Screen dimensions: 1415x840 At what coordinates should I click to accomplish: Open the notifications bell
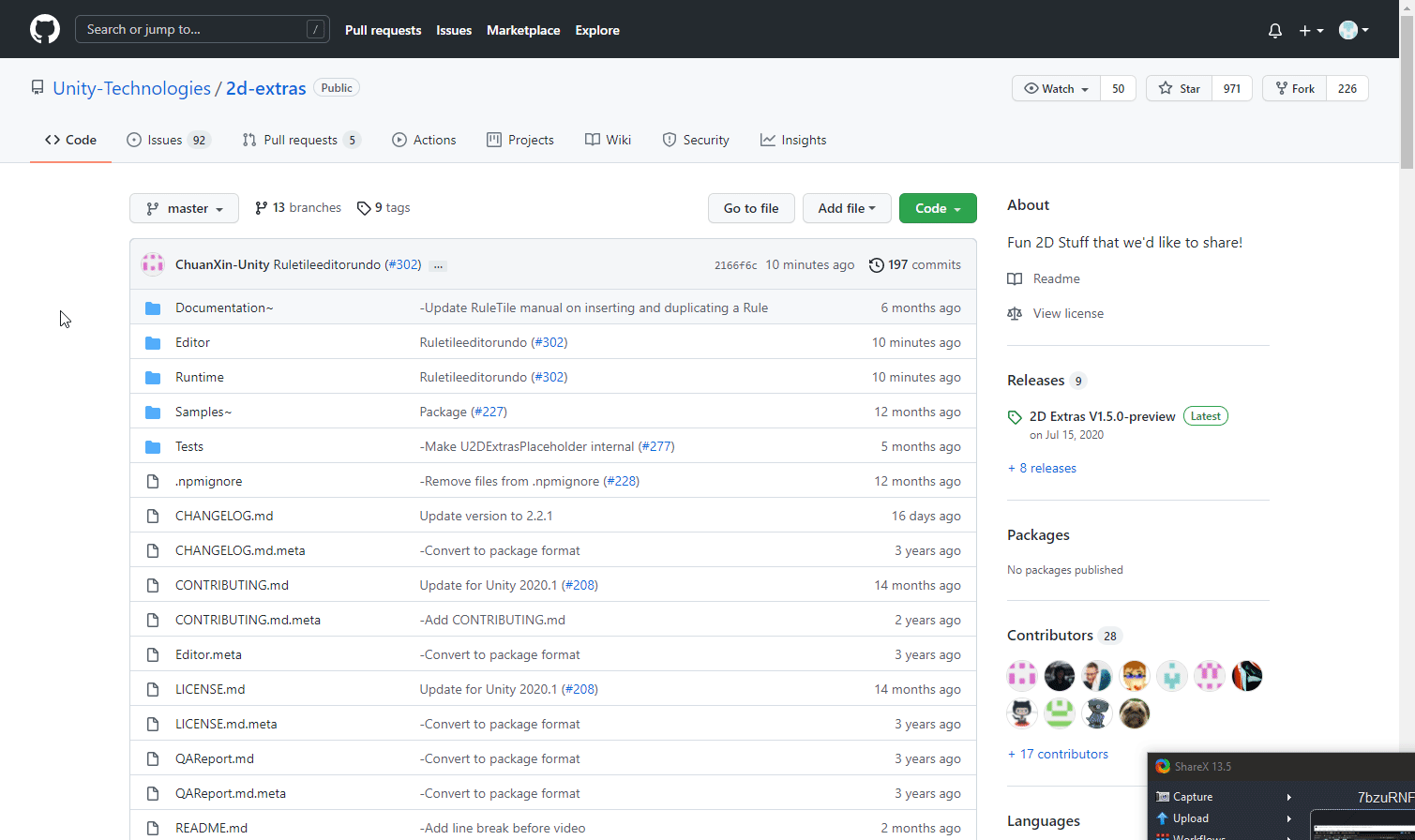[1275, 30]
